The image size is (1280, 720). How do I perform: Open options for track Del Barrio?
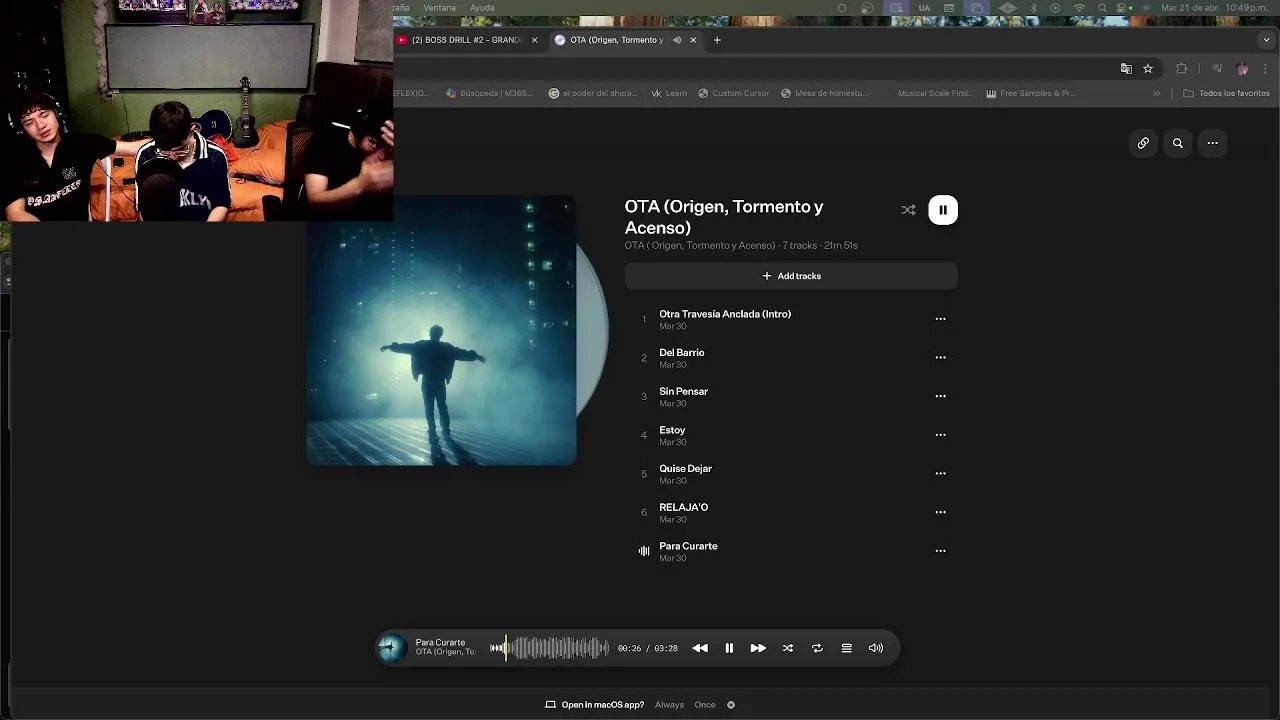click(x=940, y=357)
